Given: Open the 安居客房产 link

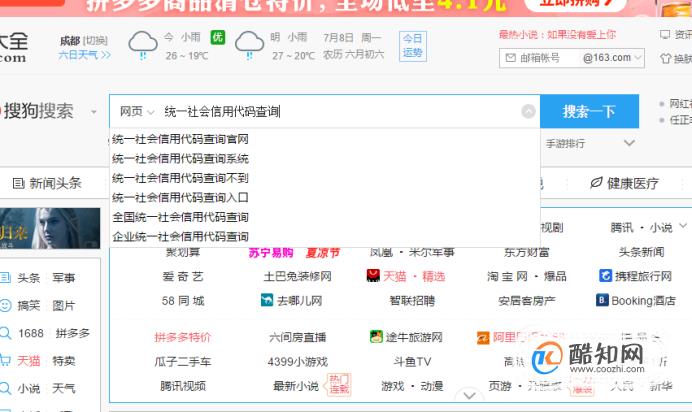Looking at the screenshot, I should click(x=527, y=301).
